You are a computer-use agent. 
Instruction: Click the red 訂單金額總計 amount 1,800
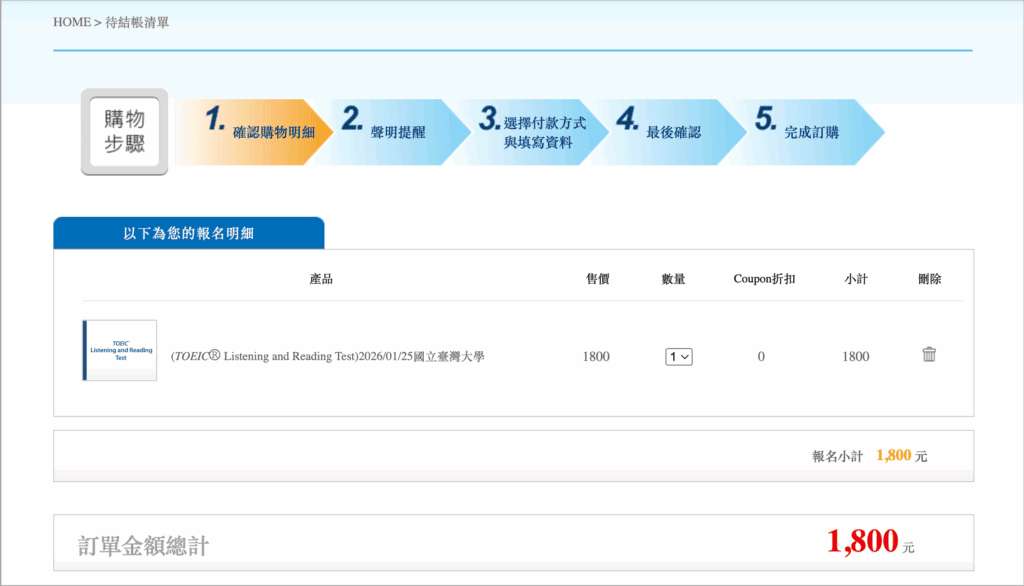tap(862, 542)
